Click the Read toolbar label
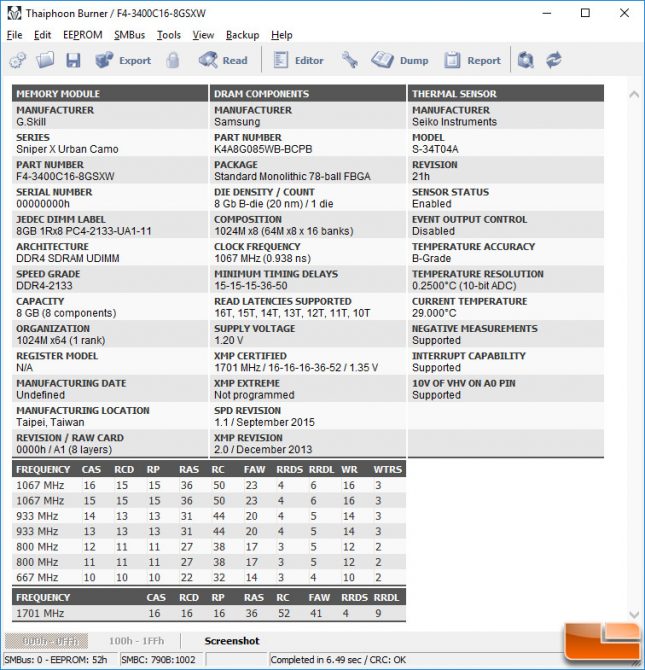 click(235, 61)
